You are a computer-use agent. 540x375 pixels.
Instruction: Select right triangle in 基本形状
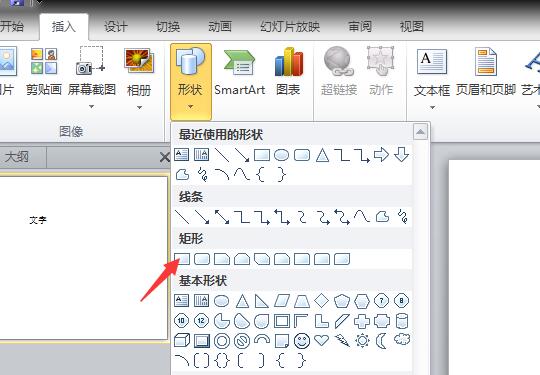click(262, 301)
